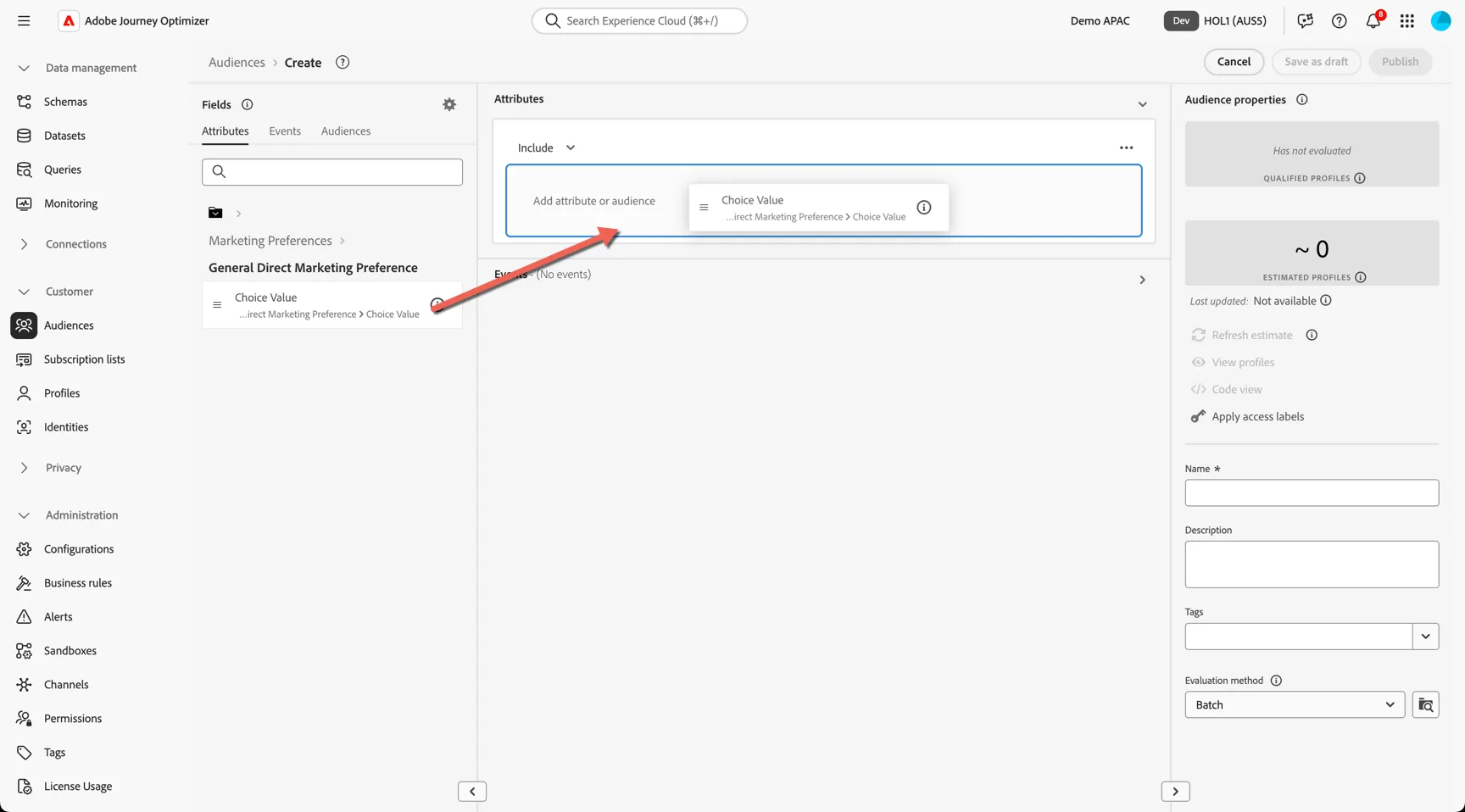Open the Include dropdown

point(546,147)
